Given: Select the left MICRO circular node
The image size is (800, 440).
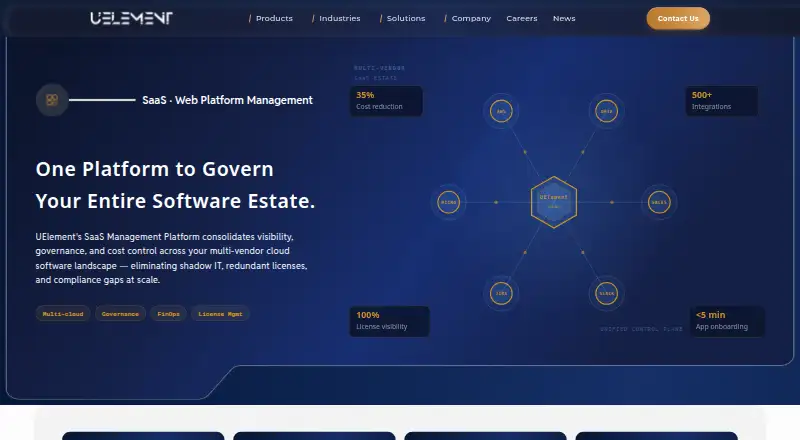Looking at the screenshot, I should click(448, 202).
